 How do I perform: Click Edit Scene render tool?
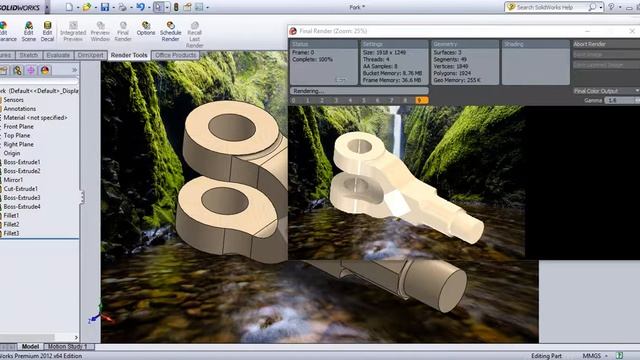pyautogui.click(x=29, y=31)
